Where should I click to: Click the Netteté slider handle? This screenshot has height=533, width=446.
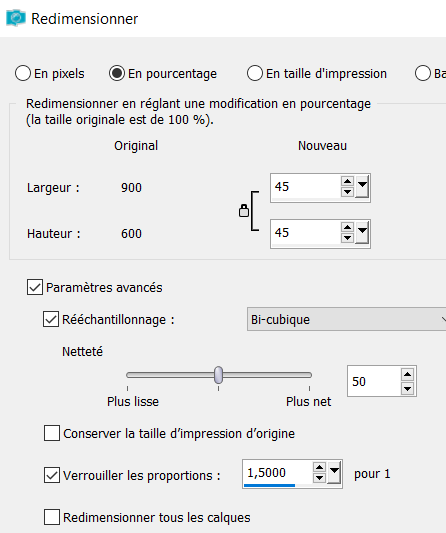(x=219, y=375)
